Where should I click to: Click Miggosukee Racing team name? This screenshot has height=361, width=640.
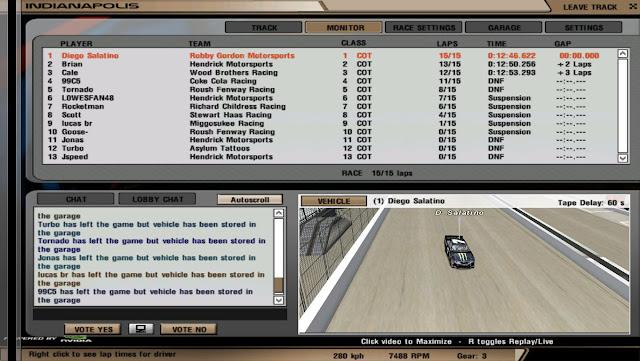pyautogui.click(x=227, y=123)
